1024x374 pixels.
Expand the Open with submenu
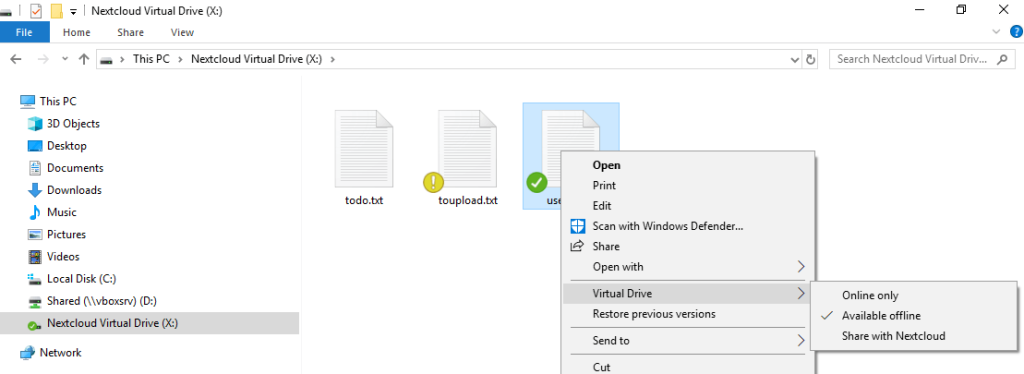tap(688, 267)
